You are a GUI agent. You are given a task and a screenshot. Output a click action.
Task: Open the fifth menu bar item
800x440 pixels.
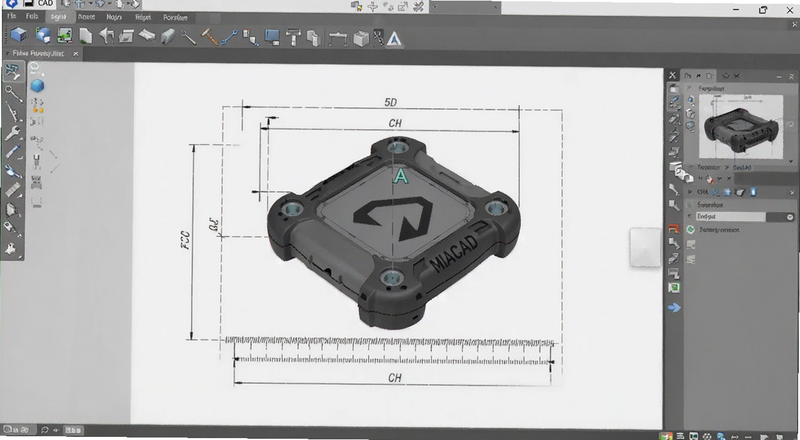114,17
